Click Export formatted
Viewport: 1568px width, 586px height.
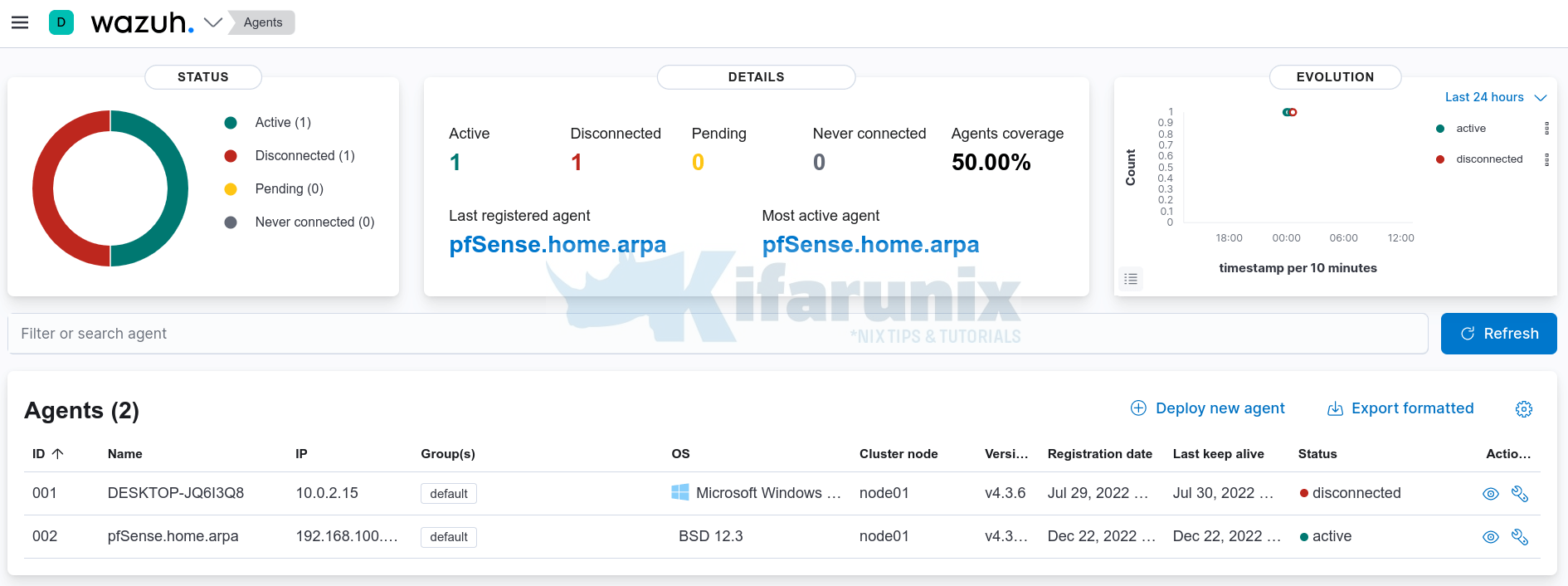[x=1400, y=408]
